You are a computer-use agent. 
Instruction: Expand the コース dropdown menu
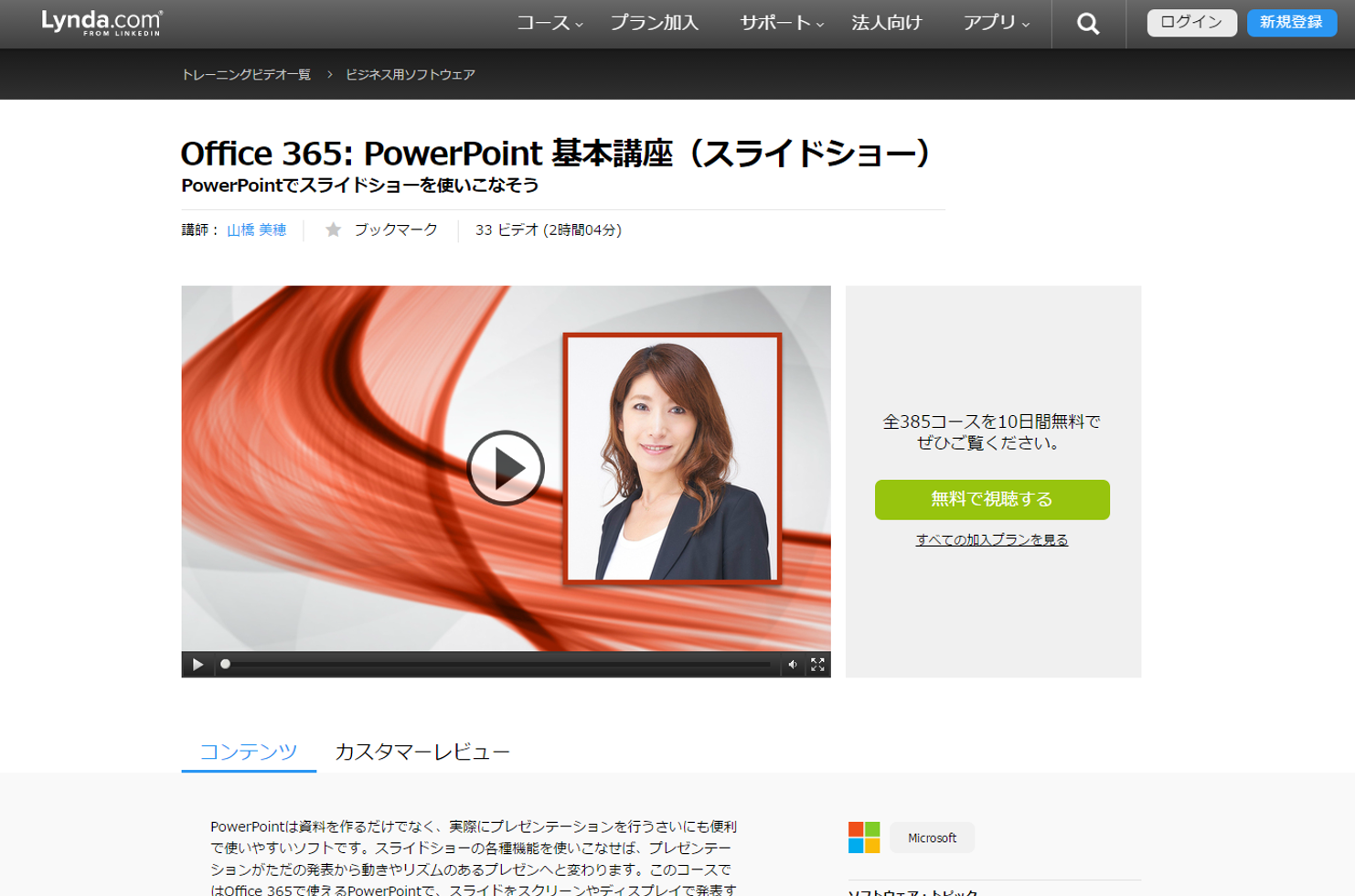(549, 24)
